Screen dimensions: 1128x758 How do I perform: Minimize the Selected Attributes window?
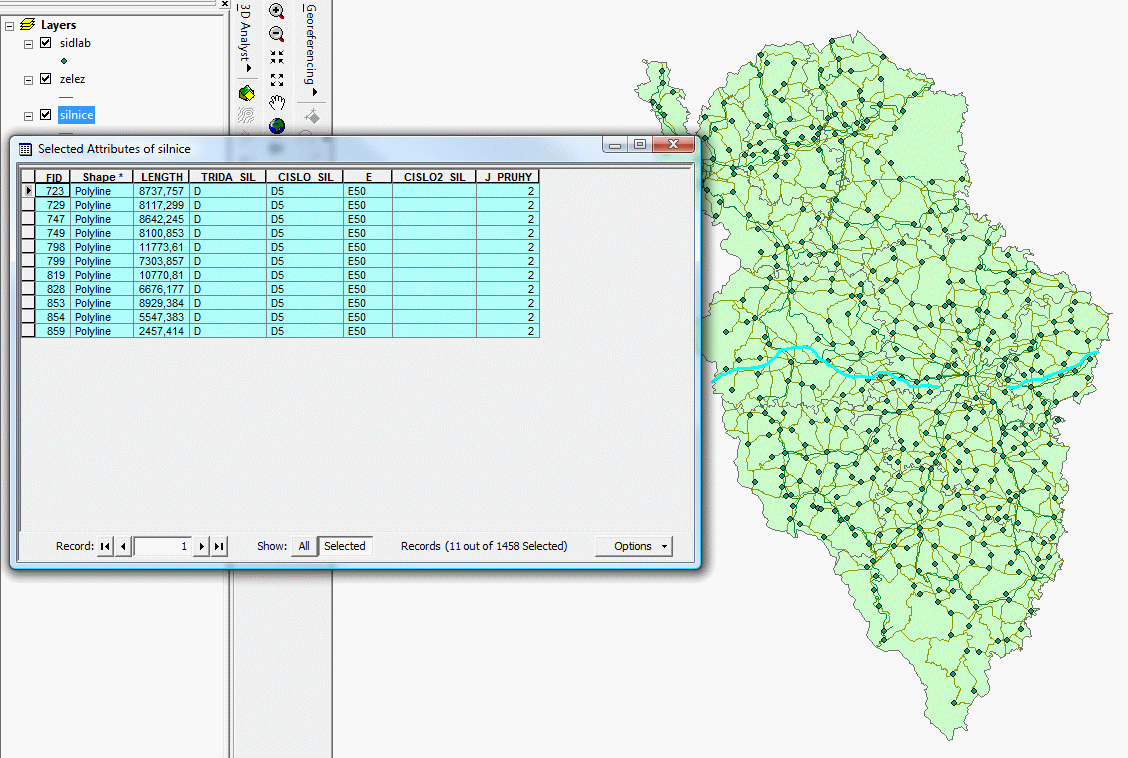(615, 144)
